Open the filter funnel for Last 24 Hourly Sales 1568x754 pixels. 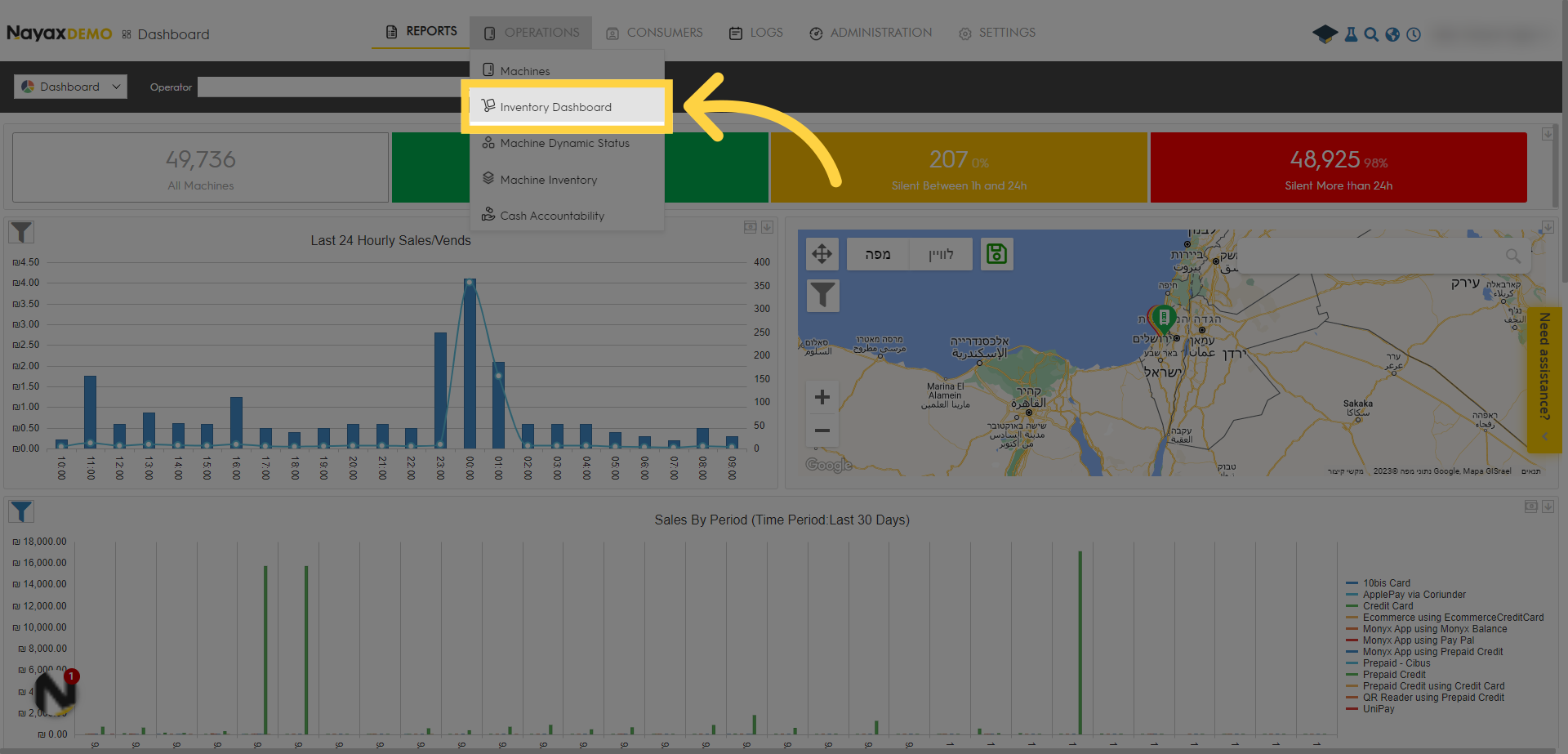pyautogui.click(x=21, y=232)
